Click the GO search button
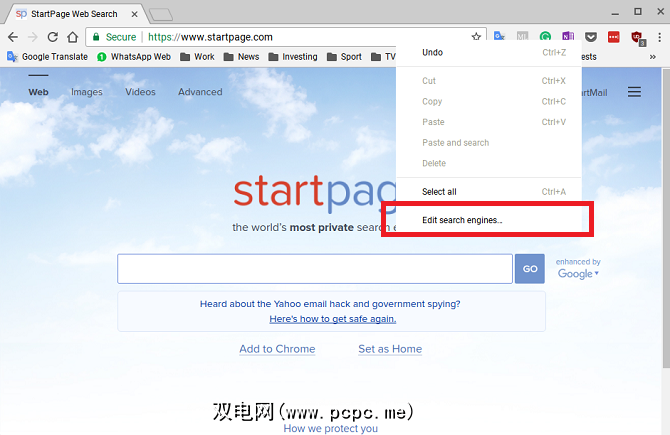The image size is (670, 435). coord(530,269)
